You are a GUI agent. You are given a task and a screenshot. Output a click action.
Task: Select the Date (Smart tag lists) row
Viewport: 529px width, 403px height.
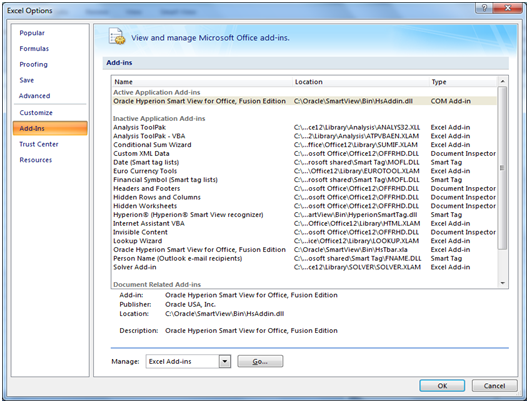pos(304,163)
